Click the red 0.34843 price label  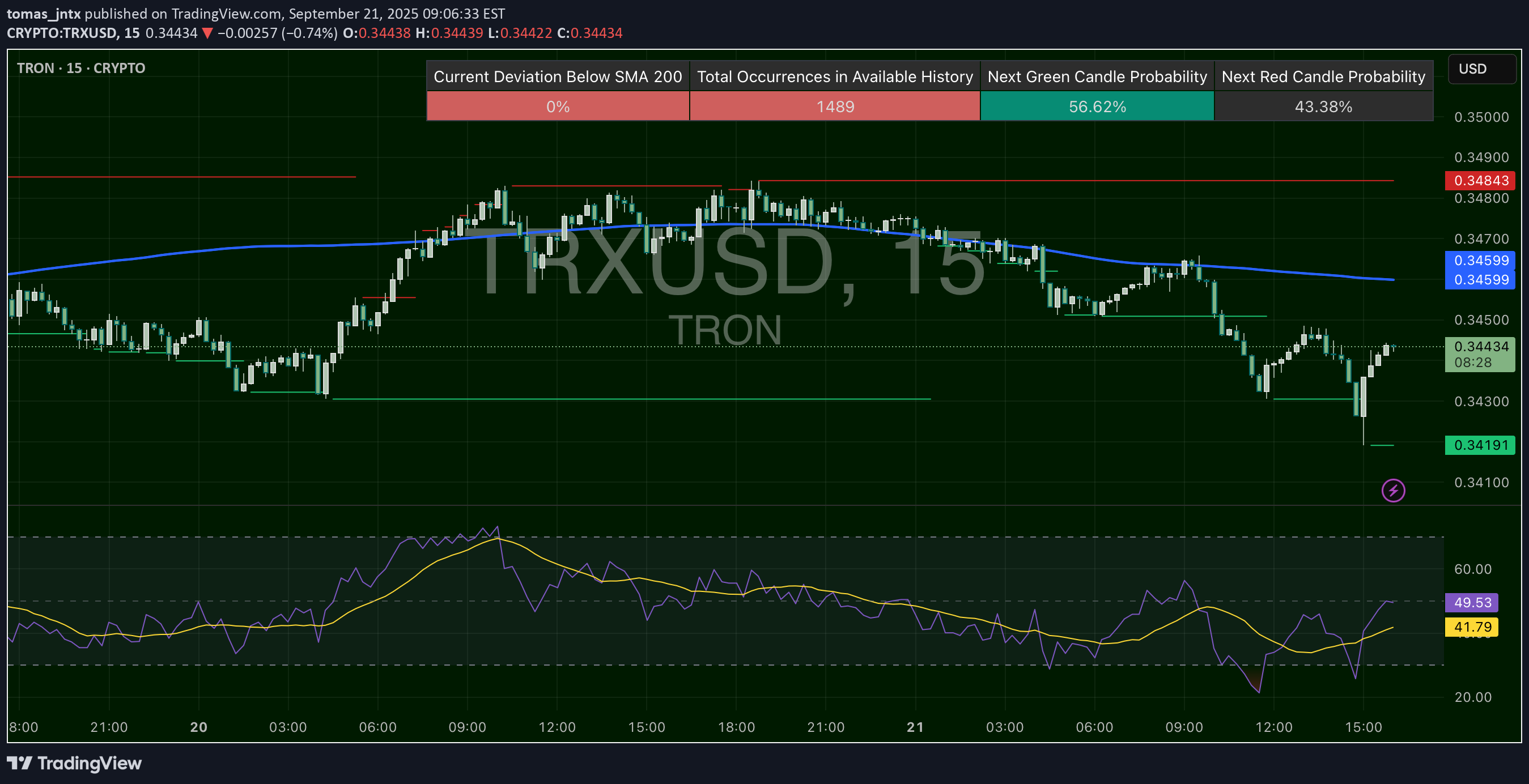tap(1480, 180)
